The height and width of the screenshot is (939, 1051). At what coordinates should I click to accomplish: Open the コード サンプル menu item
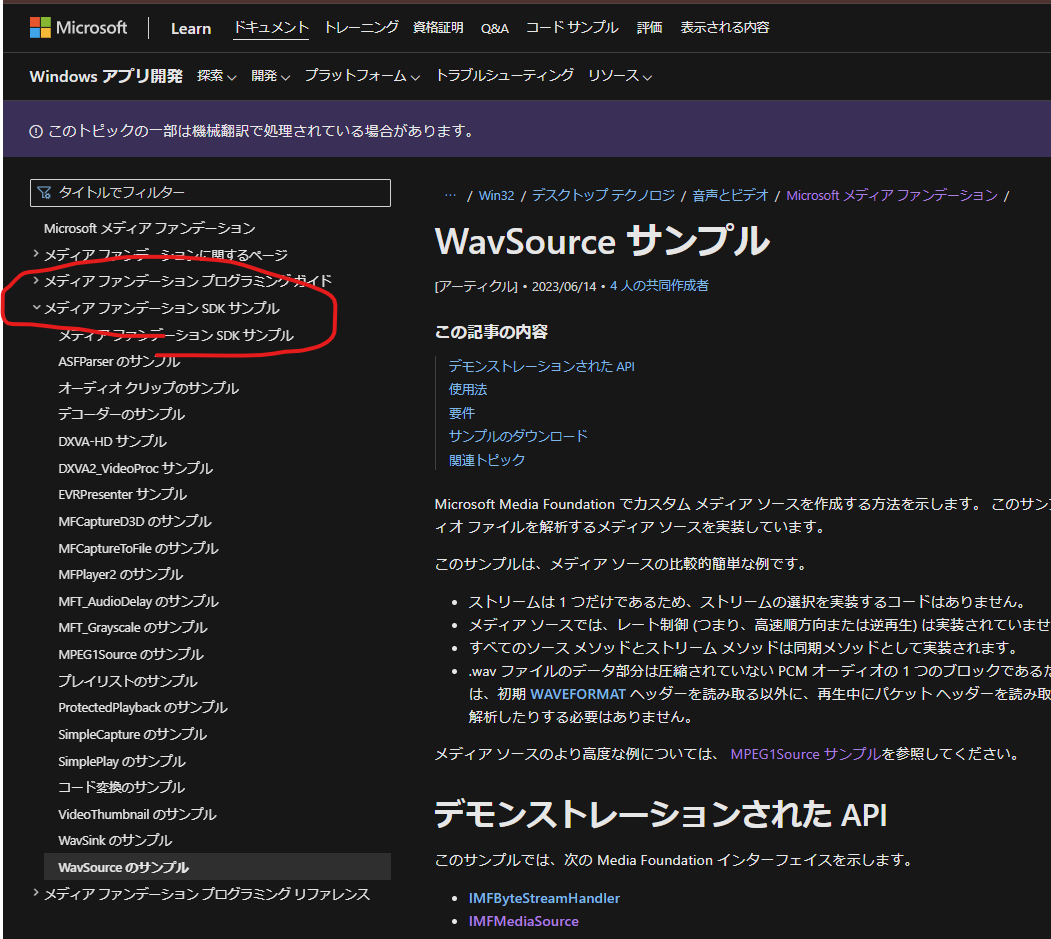(572, 27)
